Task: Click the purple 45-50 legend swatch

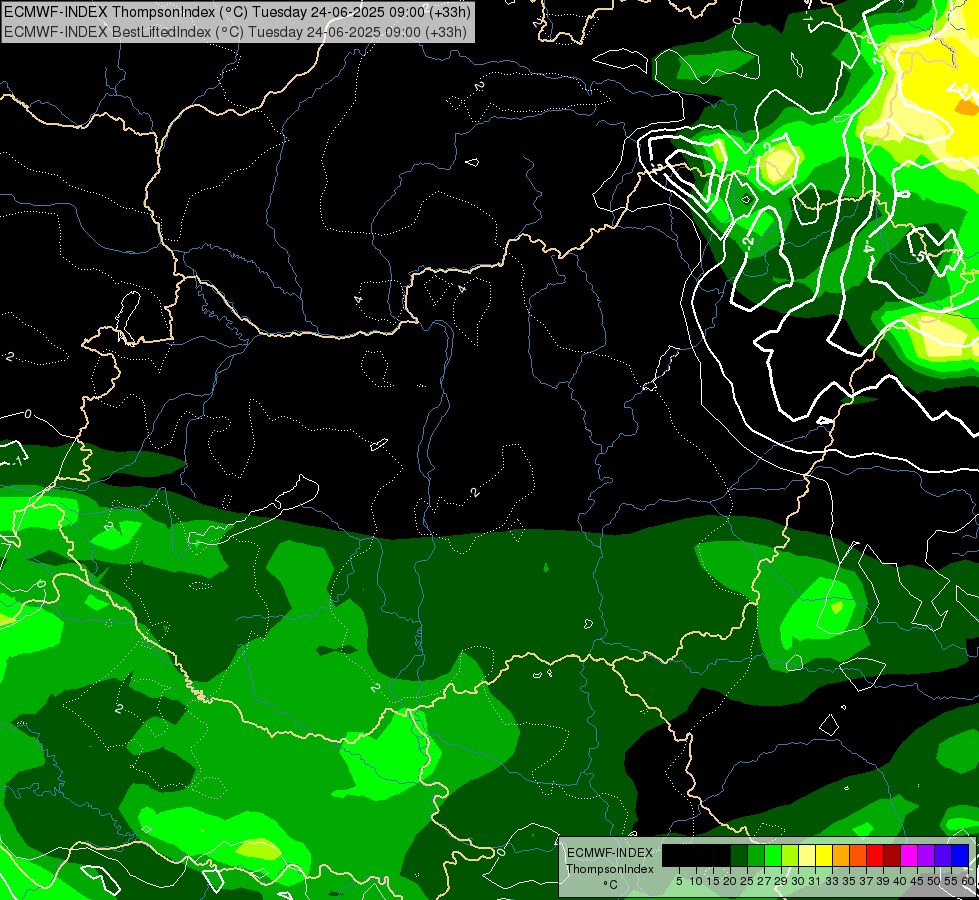Action: [926, 855]
